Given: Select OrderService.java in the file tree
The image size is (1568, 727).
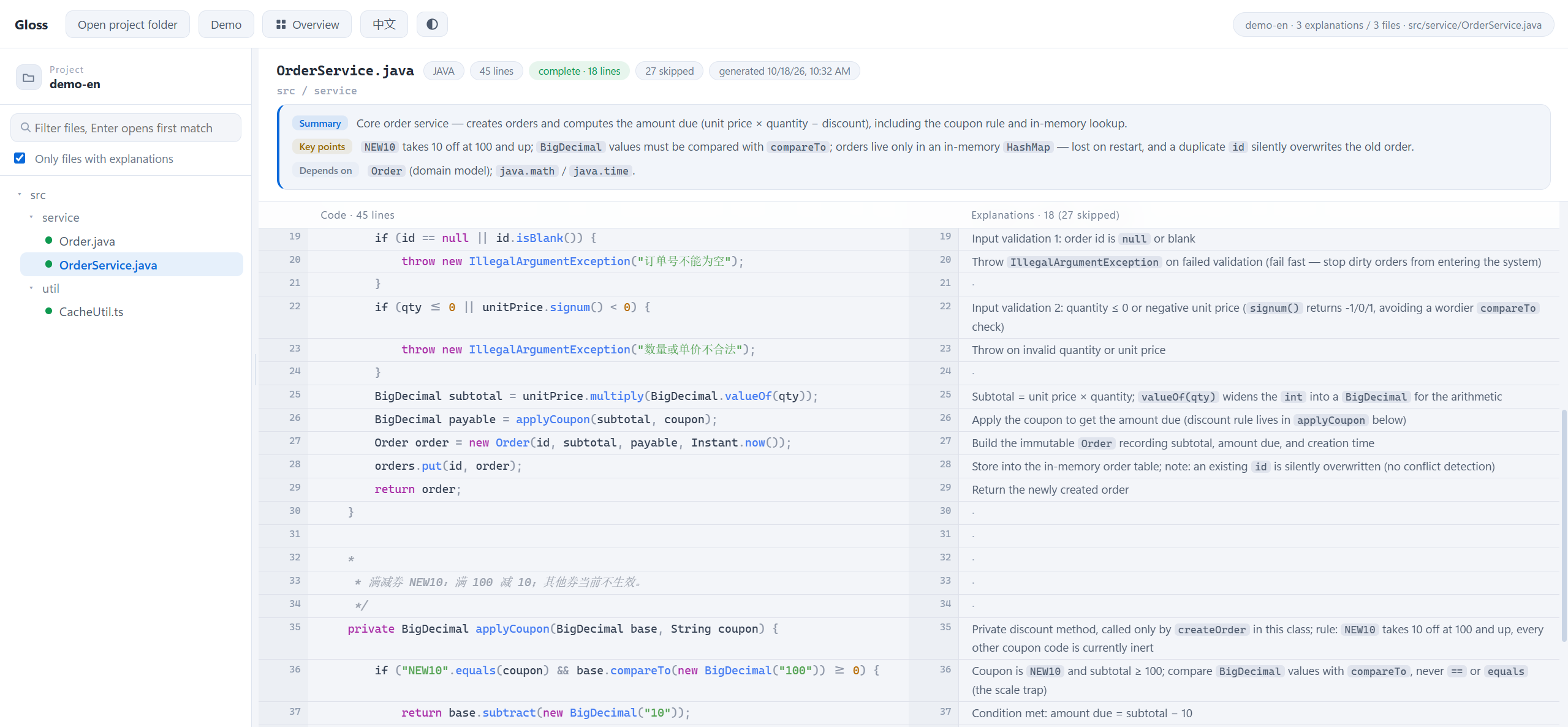Looking at the screenshot, I should 132,265.
